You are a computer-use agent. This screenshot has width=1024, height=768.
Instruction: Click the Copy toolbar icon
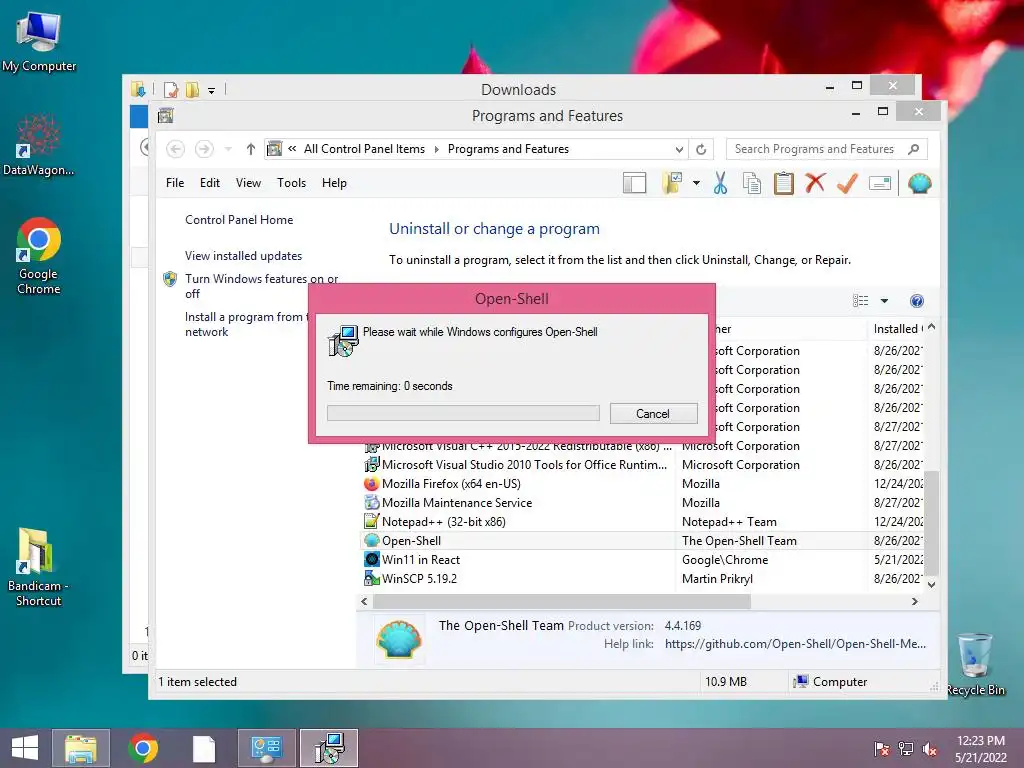(752, 184)
